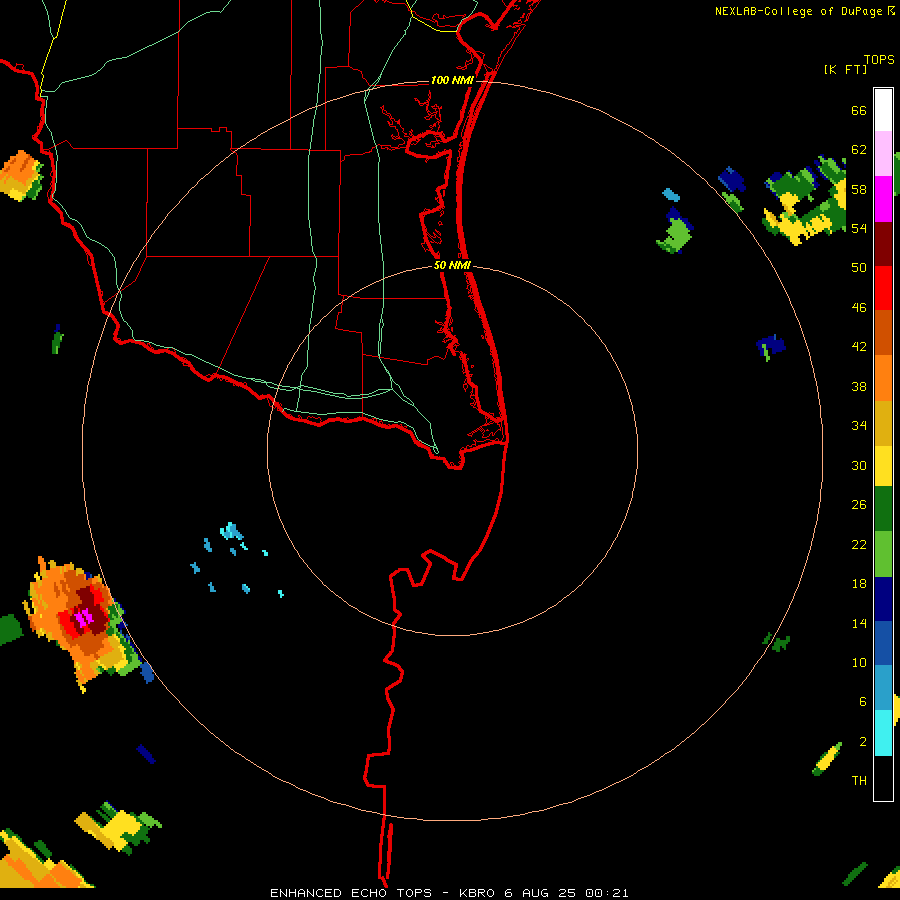Click the medium blue 14 kft legend swatch
900x900 pixels.
click(883, 643)
